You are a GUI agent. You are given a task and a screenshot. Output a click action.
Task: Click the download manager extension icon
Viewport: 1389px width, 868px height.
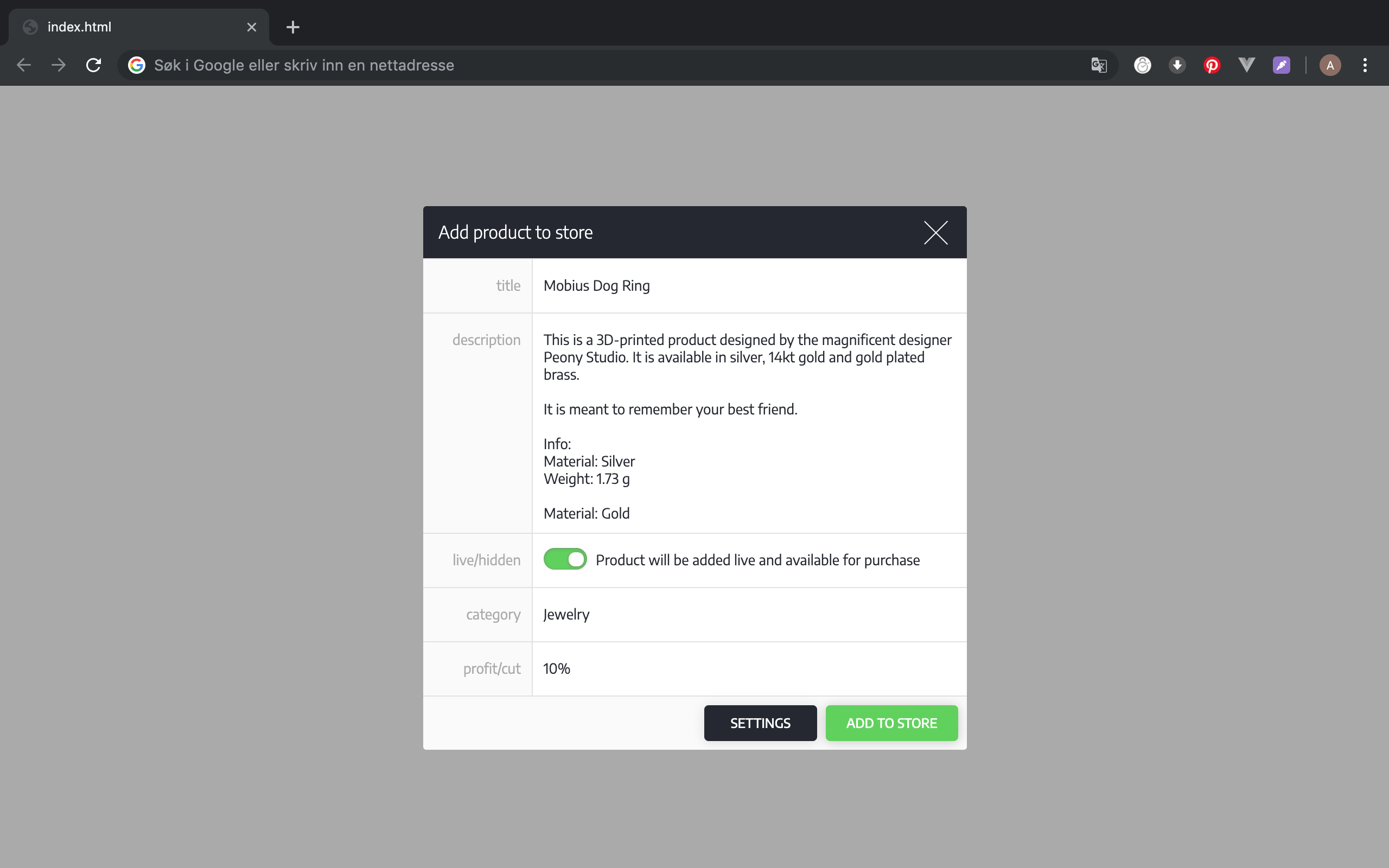tap(1177, 65)
